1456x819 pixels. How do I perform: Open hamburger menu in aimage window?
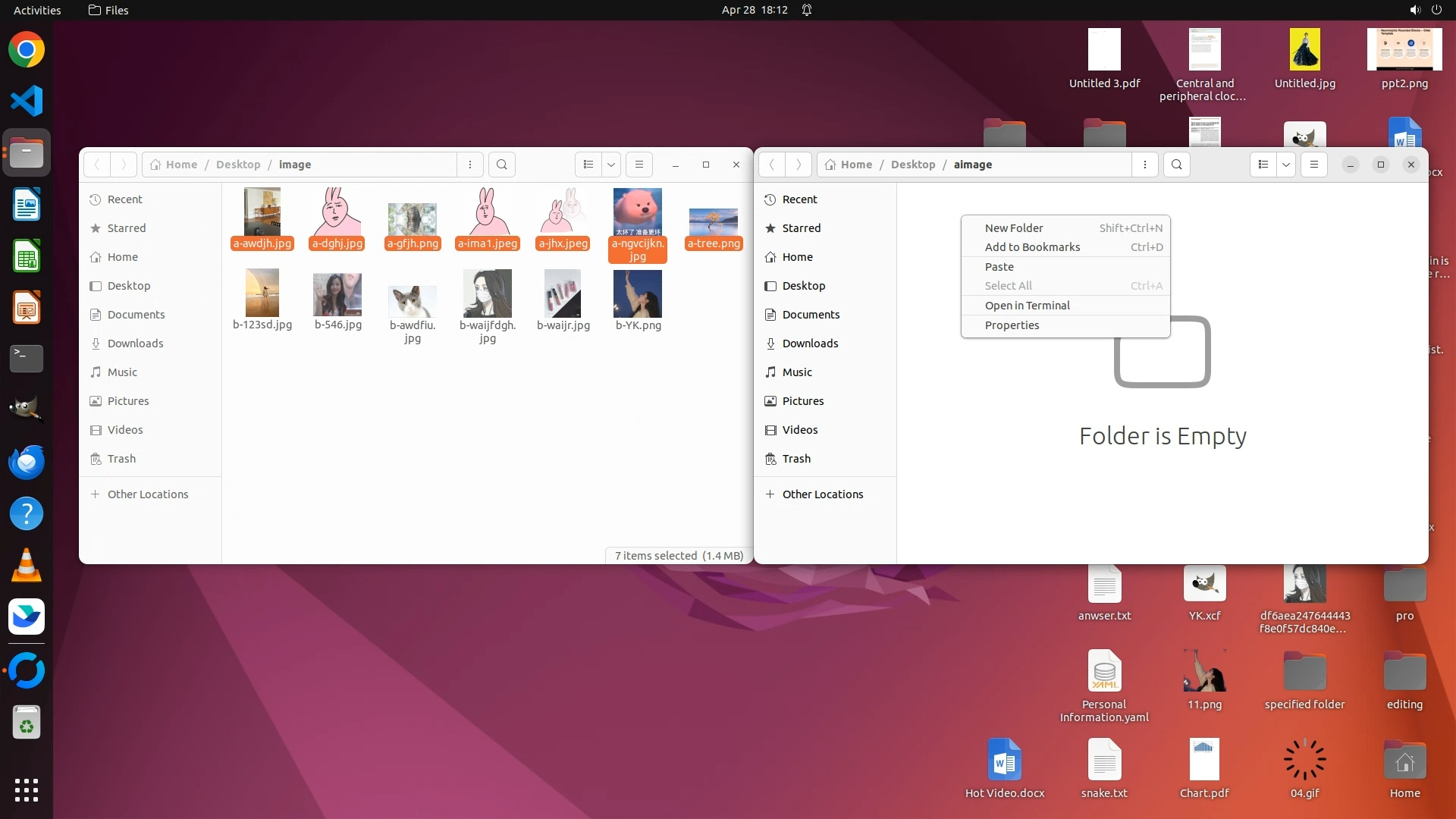tap(1314, 165)
